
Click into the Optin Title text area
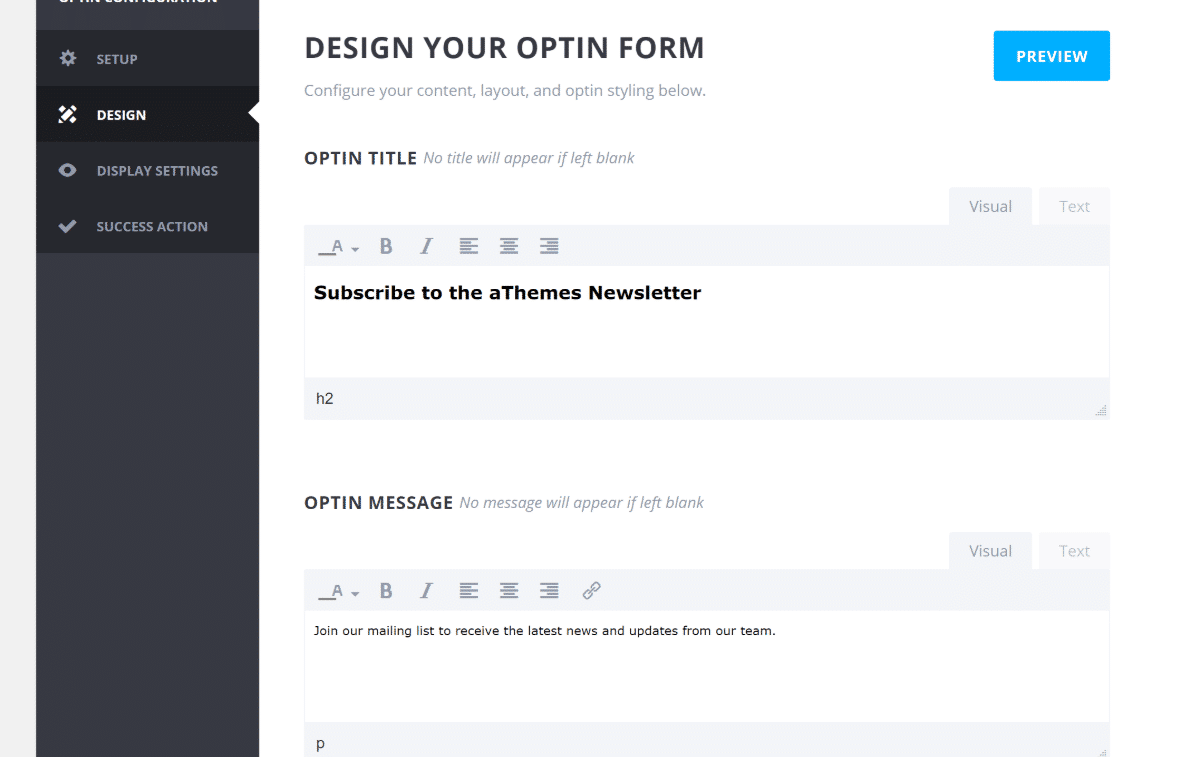706,322
